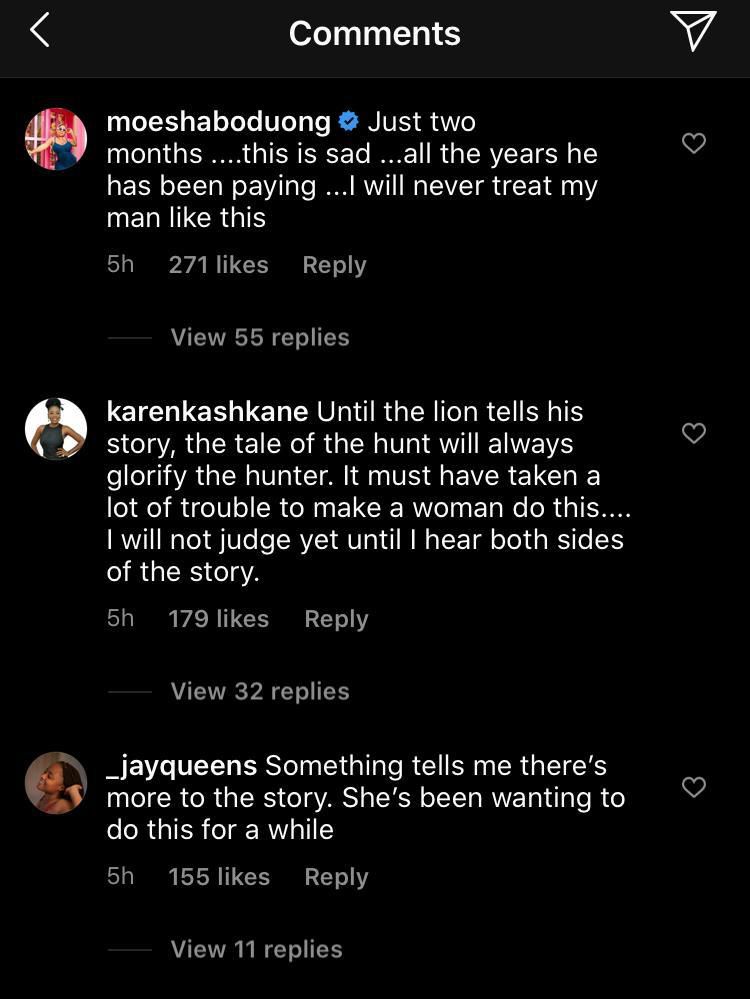Expand View 11 replies
Image resolution: width=750 pixels, height=999 pixels.
pyautogui.click(x=256, y=949)
